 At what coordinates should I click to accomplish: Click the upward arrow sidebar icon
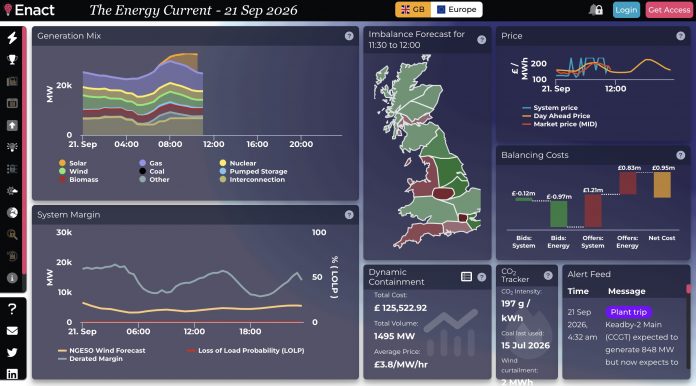[x=12, y=125]
